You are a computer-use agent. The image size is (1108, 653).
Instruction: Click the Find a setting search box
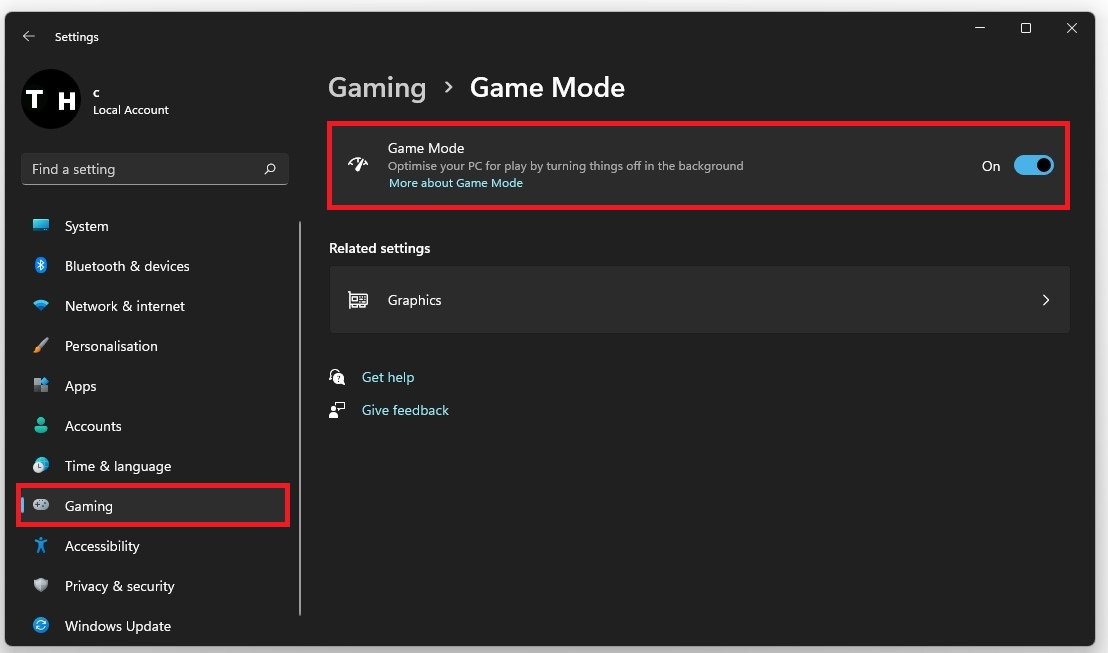point(145,169)
